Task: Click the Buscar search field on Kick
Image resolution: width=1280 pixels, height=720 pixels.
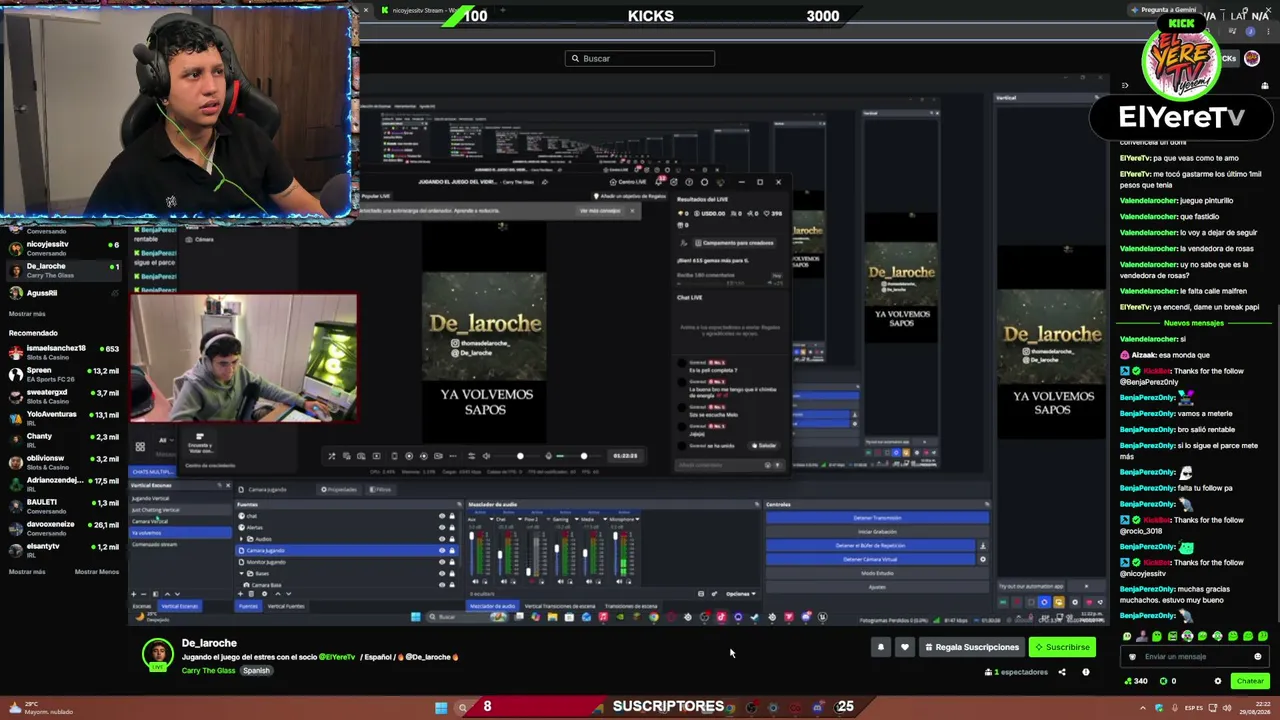Action: click(640, 58)
